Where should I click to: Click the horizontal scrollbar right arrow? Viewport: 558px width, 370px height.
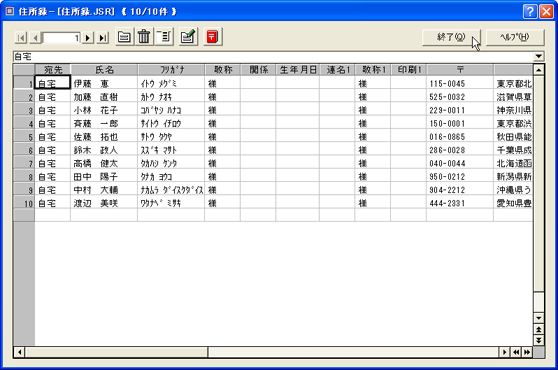pyautogui.click(x=504, y=352)
